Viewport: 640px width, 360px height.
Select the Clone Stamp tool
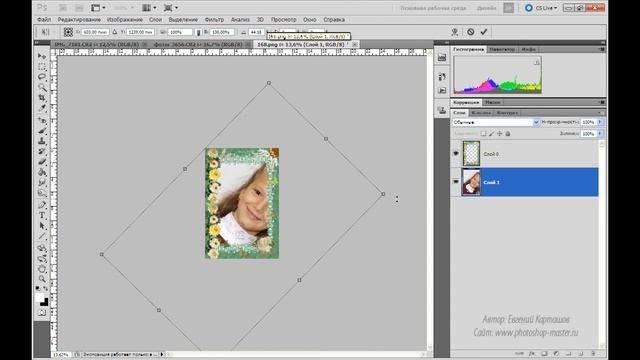pyautogui.click(x=42, y=141)
